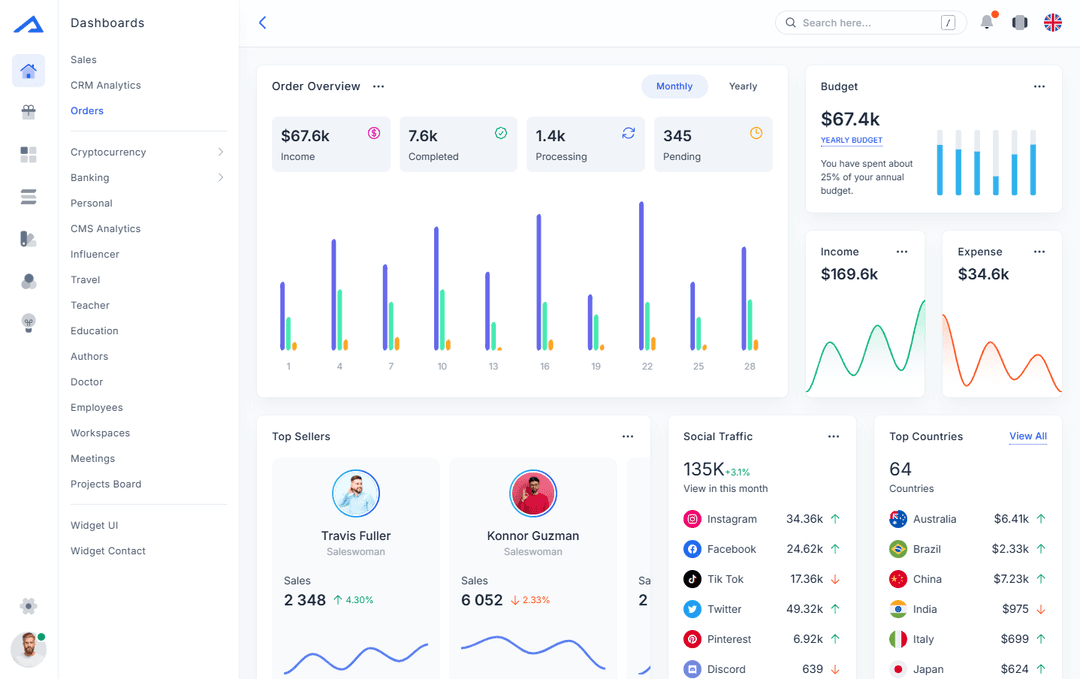The height and width of the screenshot is (679, 1080).
Task: Click the search input field
Action: tap(865, 23)
